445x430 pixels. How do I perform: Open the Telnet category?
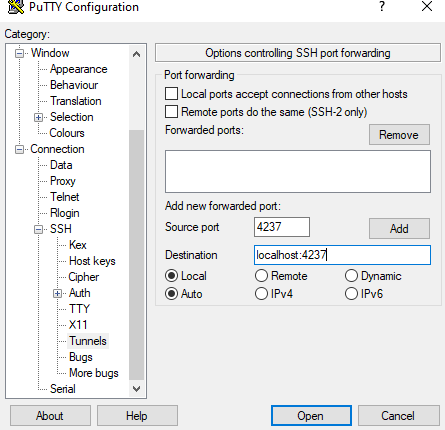[x=65, y=197]
